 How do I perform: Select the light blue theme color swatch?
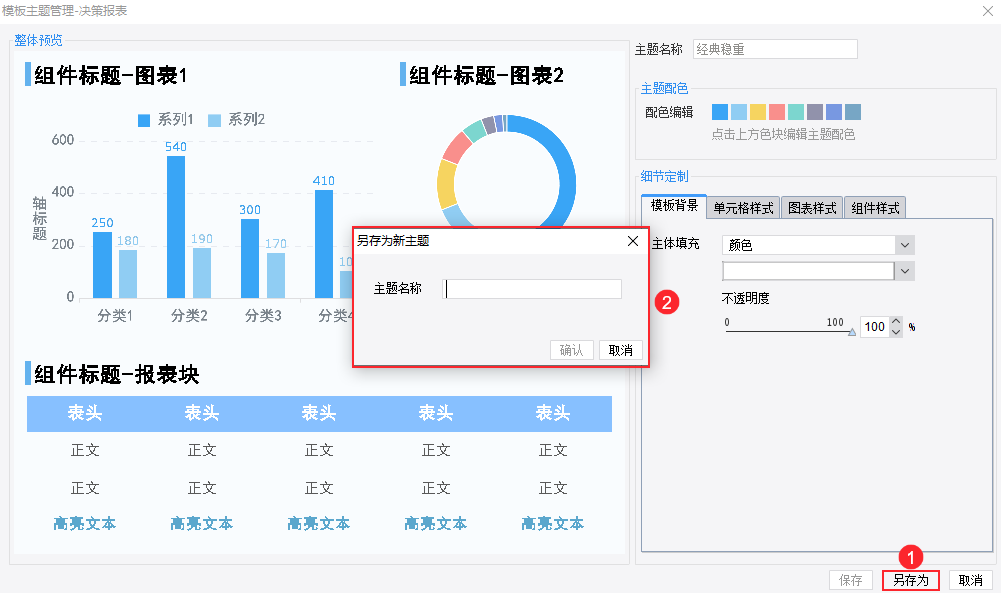click(739, 112)
